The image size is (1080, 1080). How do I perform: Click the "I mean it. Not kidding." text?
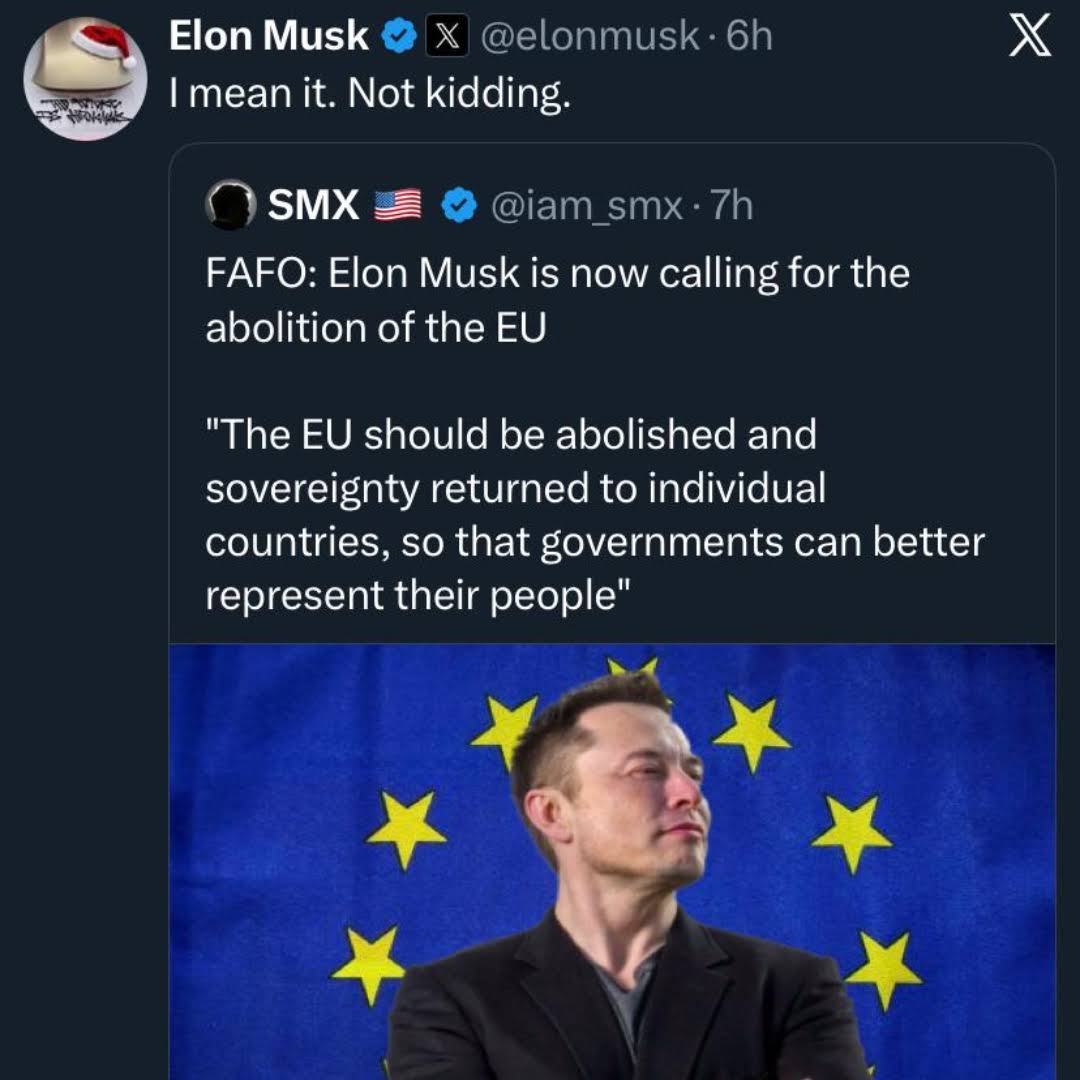tap(370, 94)
